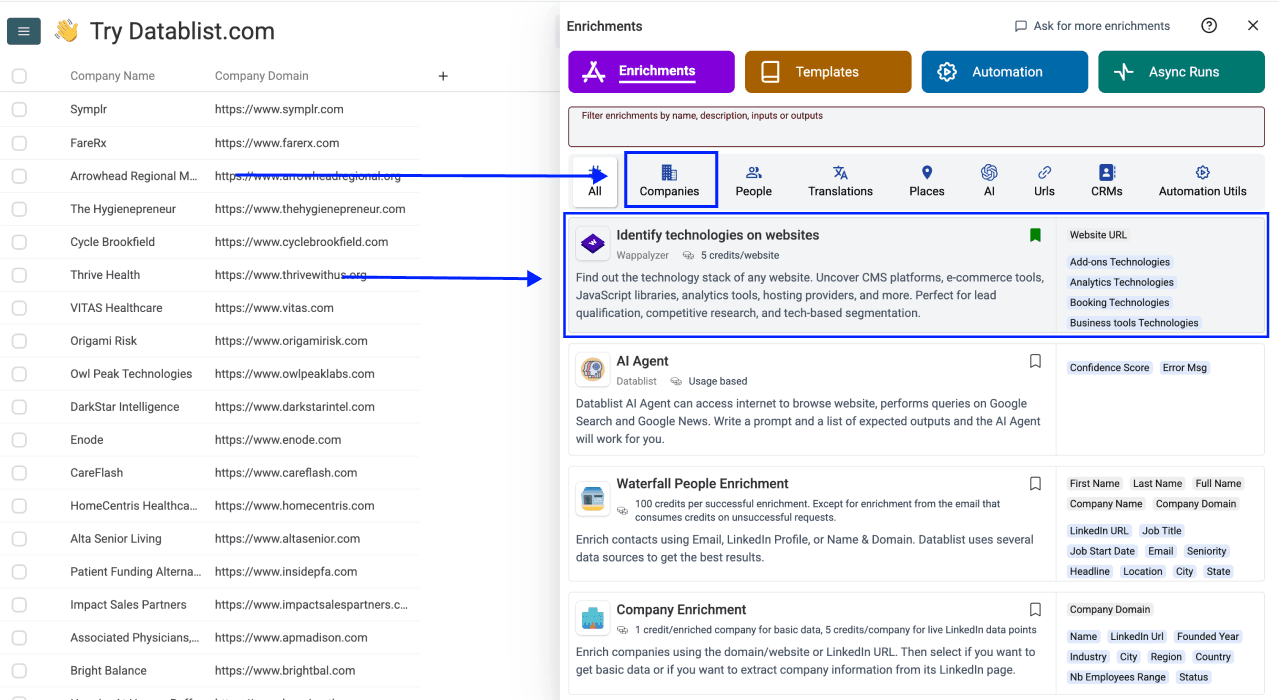Open the hamburger menu button

point(23,31)
